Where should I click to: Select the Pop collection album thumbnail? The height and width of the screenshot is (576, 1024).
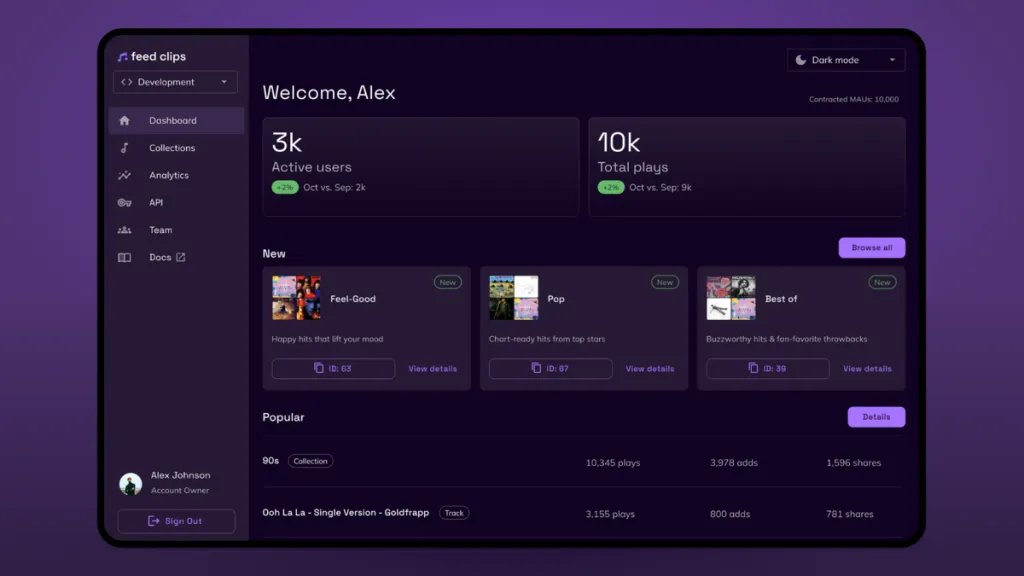(x=513, y=298)
